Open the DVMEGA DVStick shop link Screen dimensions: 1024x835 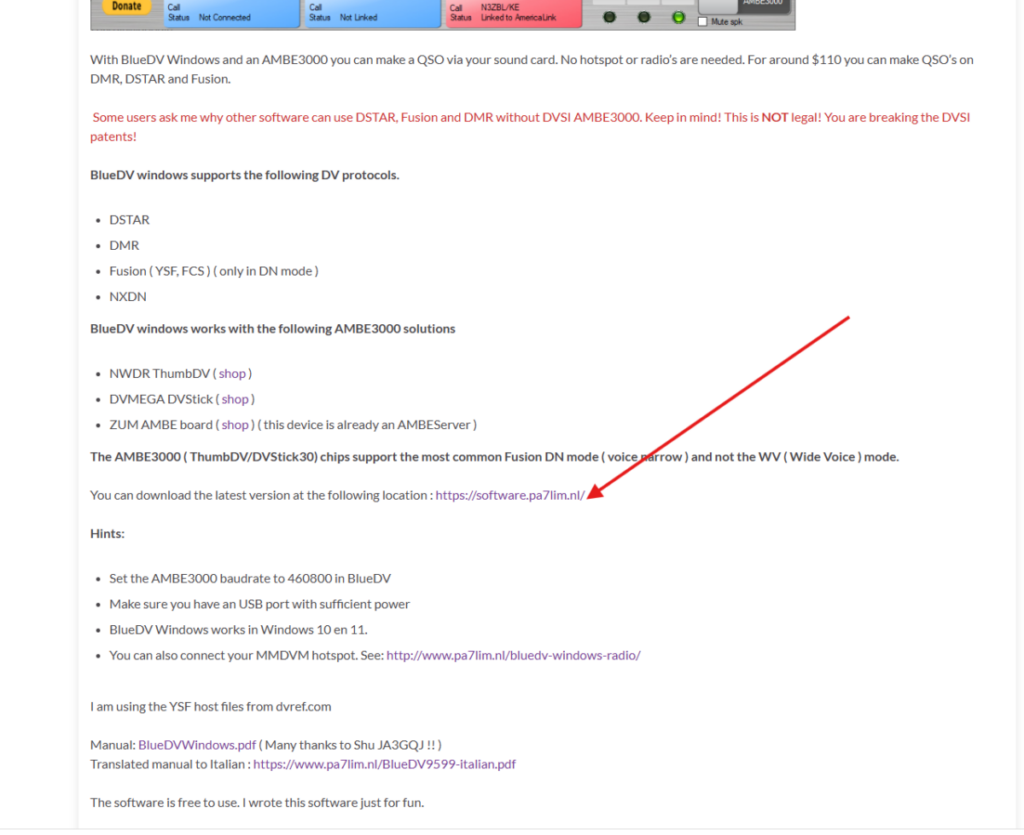tap(235, 399)
